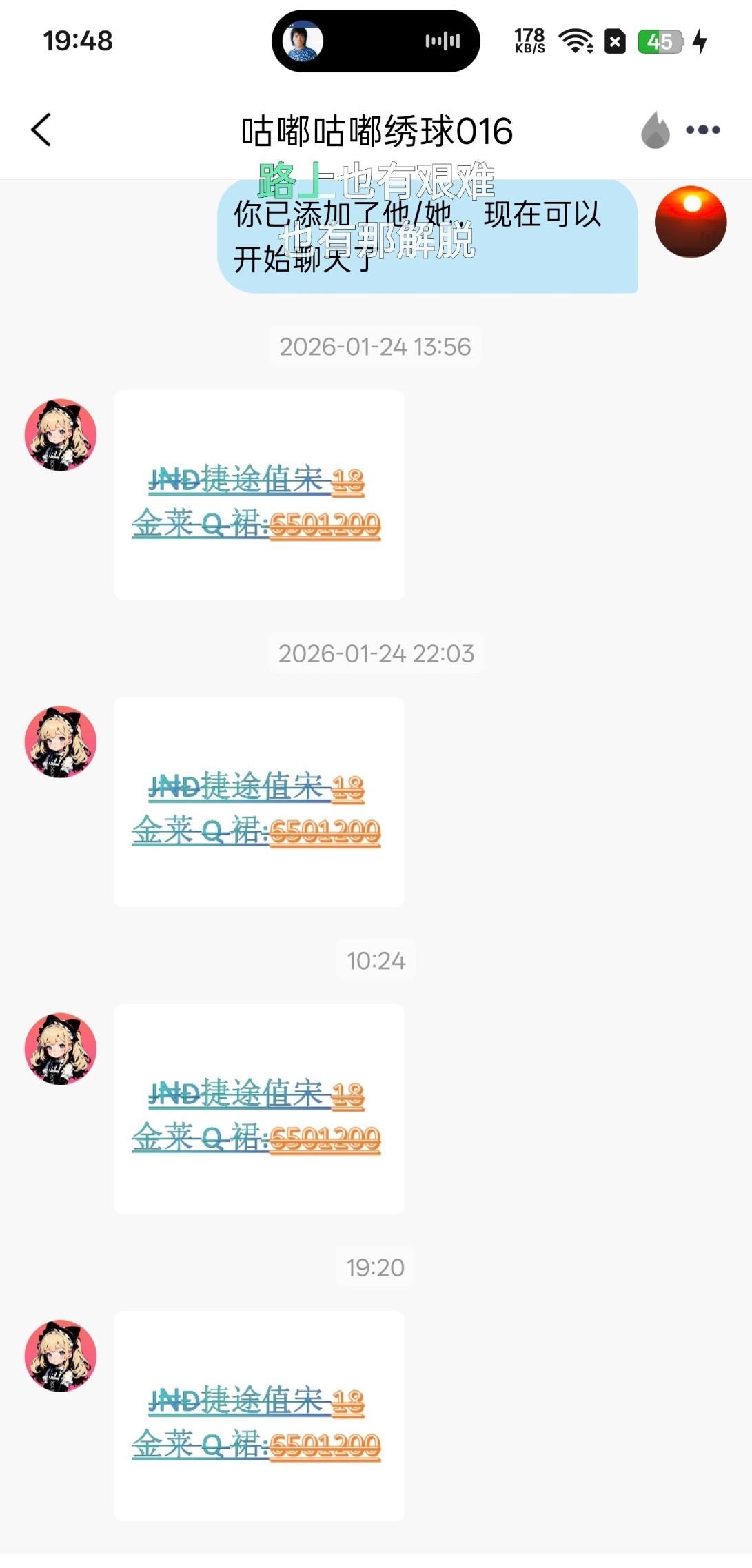Tap the blue 你已添加了他/她 message bubble

pyautogui.click(x=427, y=236)
